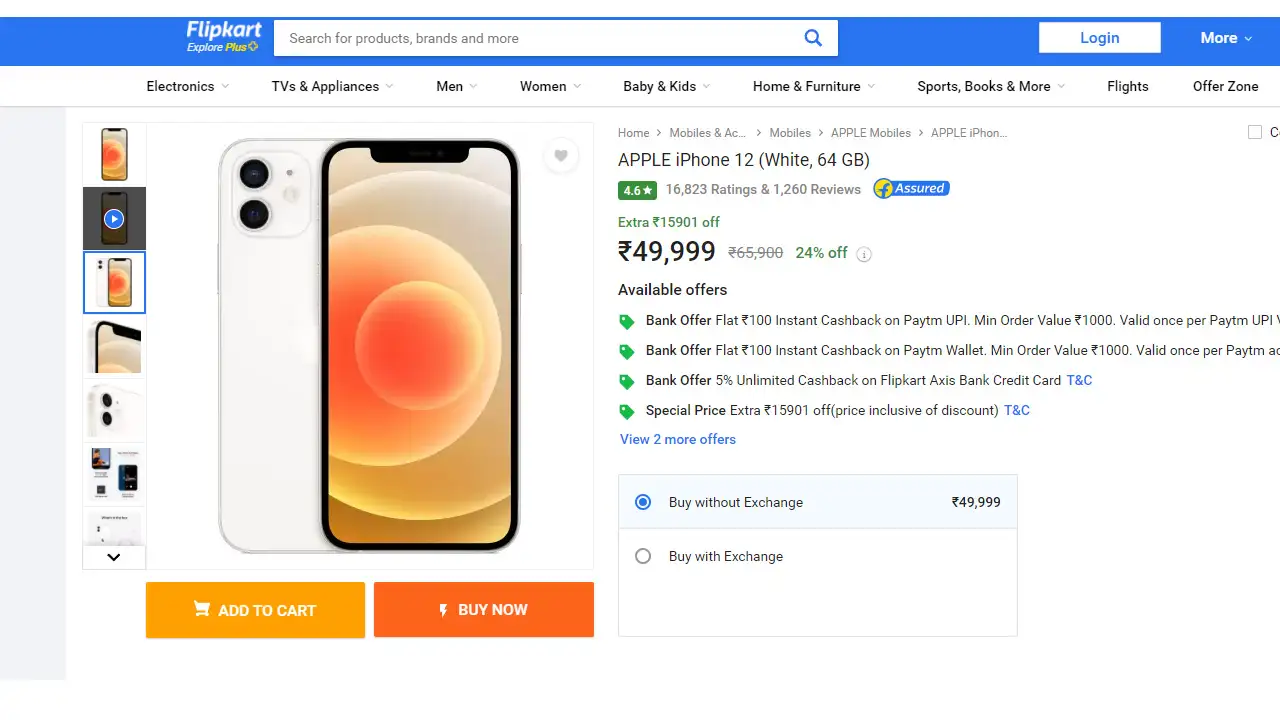Click the lightning icon on Buy Now button
The width and height of the screenshot is (1280, 720).
[x=443, y=610]
